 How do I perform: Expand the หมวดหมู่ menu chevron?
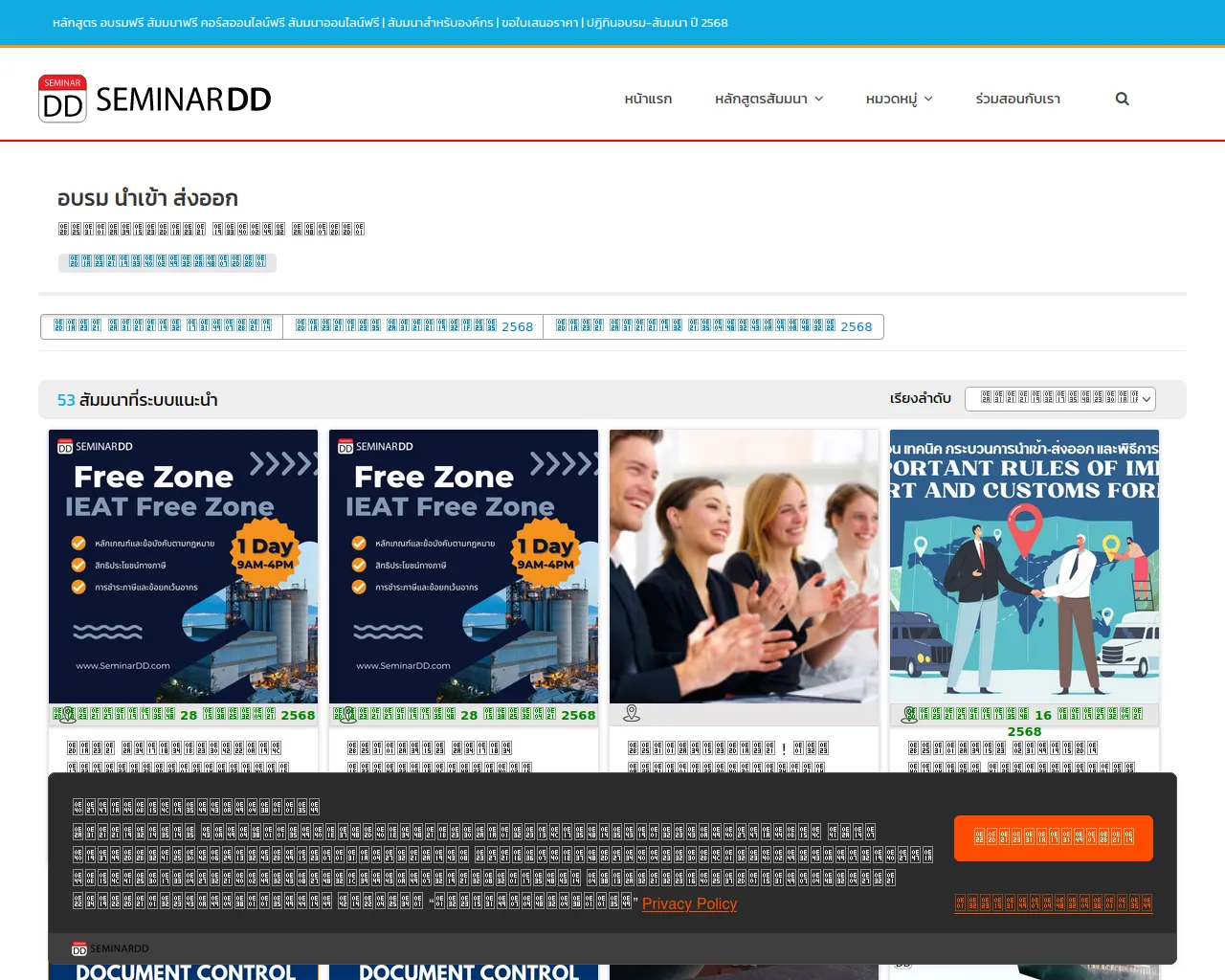928,99
